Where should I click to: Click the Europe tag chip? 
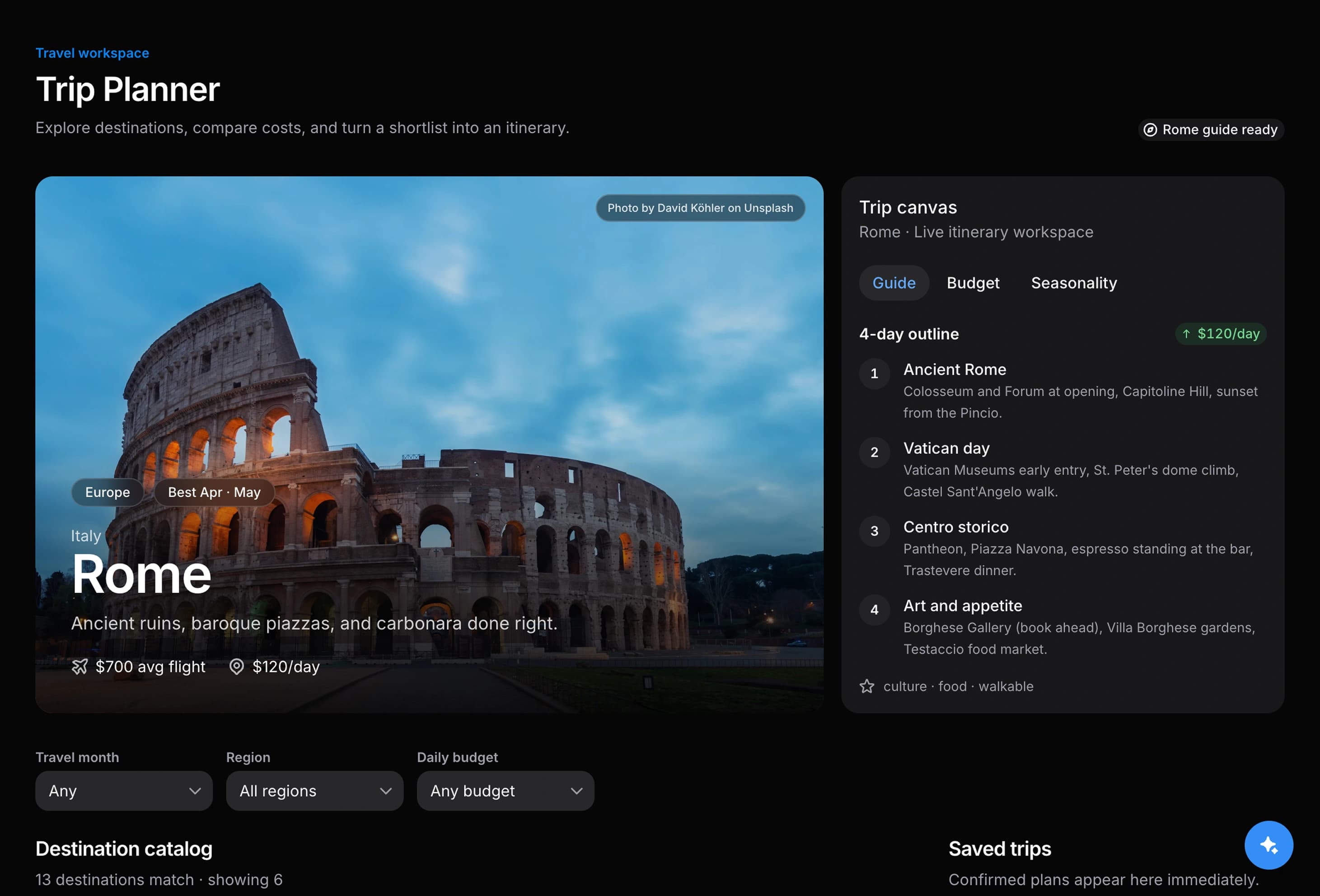[x=108, y=492]
